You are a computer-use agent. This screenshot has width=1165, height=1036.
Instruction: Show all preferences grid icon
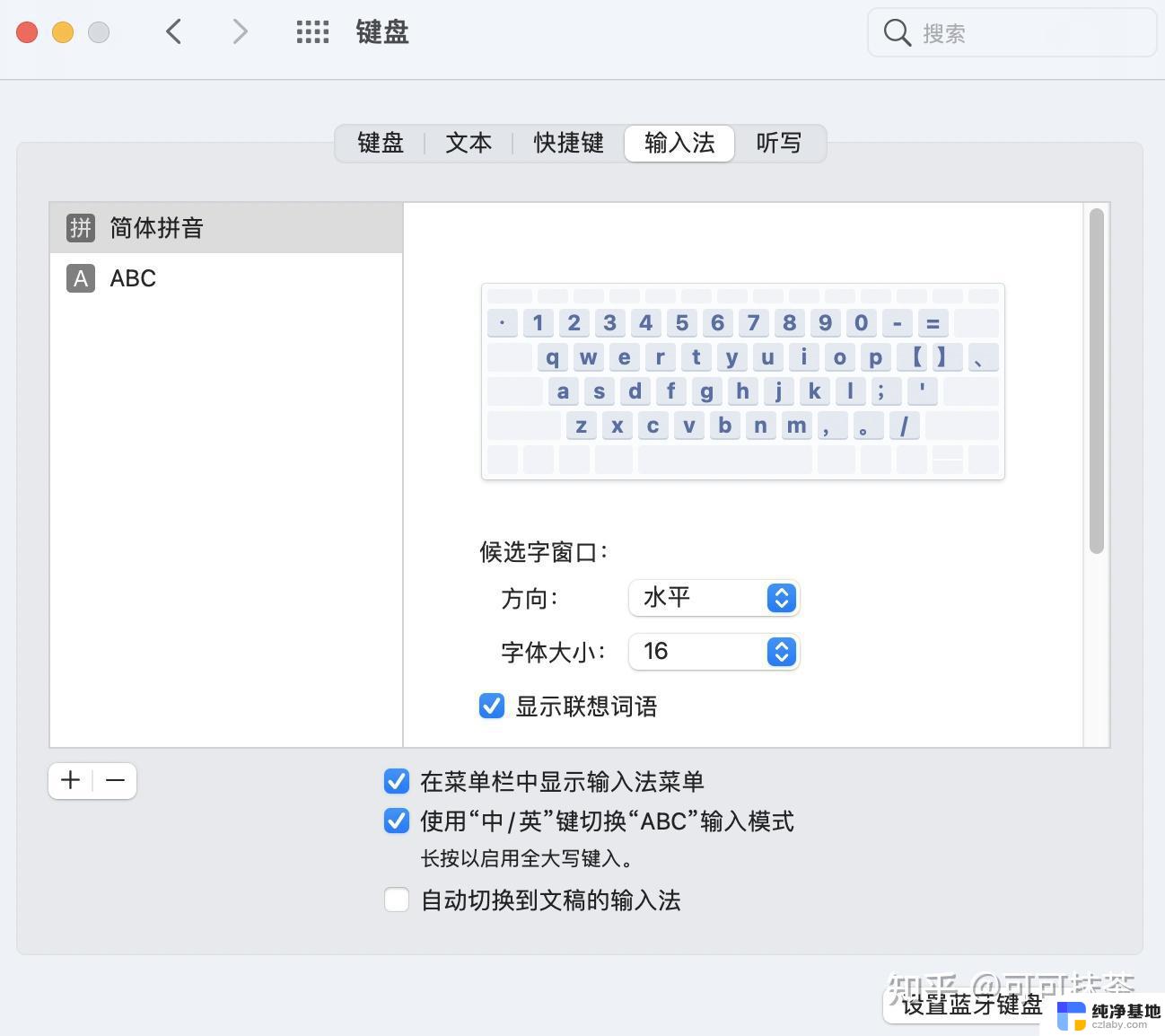coord(312,32)
